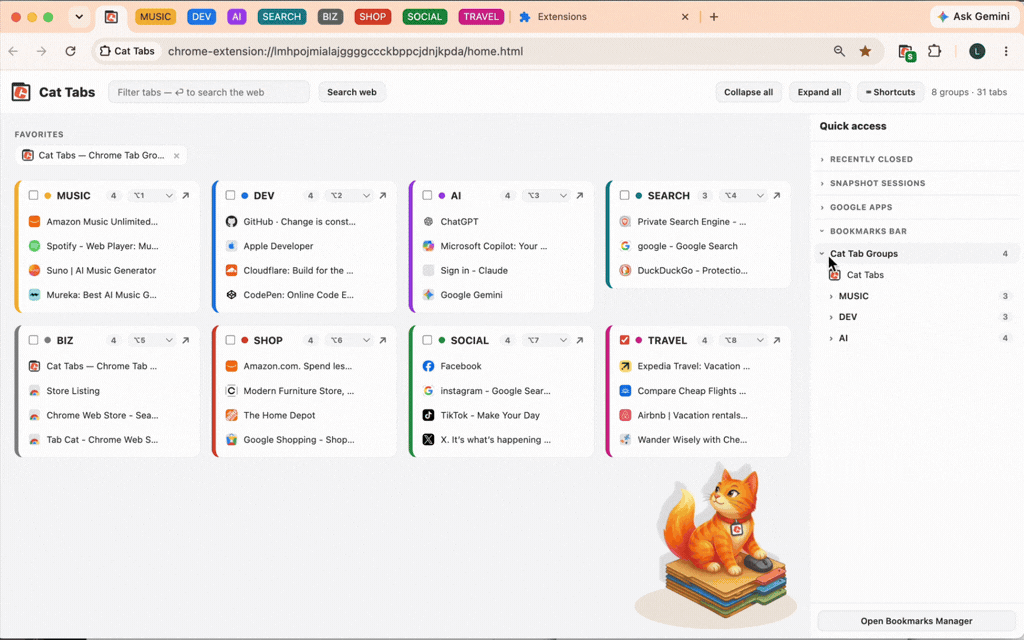Open the Shortcuts button
The height and width of the screenshot is (640, 1024).
(x=890, y=92)
